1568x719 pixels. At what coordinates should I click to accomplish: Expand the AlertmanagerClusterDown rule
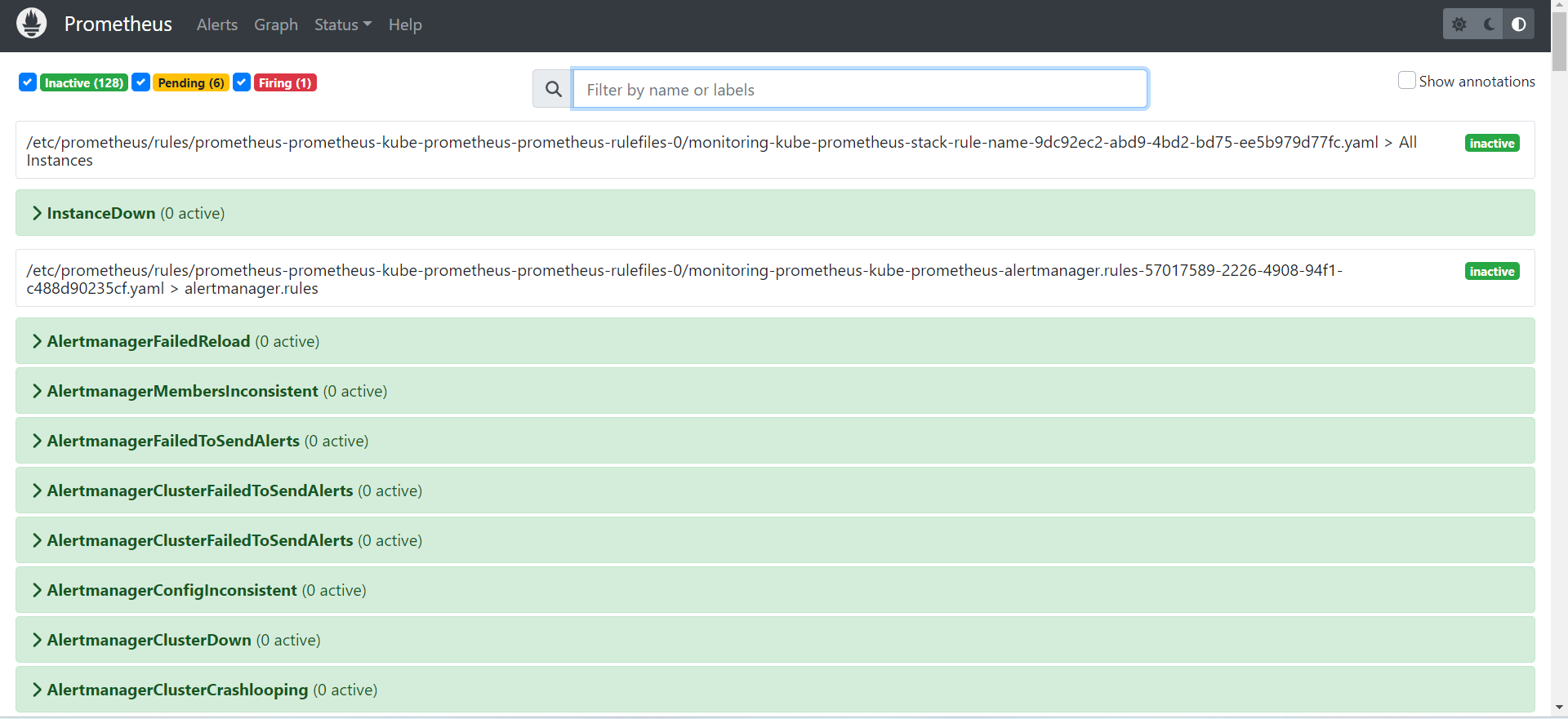775,640
